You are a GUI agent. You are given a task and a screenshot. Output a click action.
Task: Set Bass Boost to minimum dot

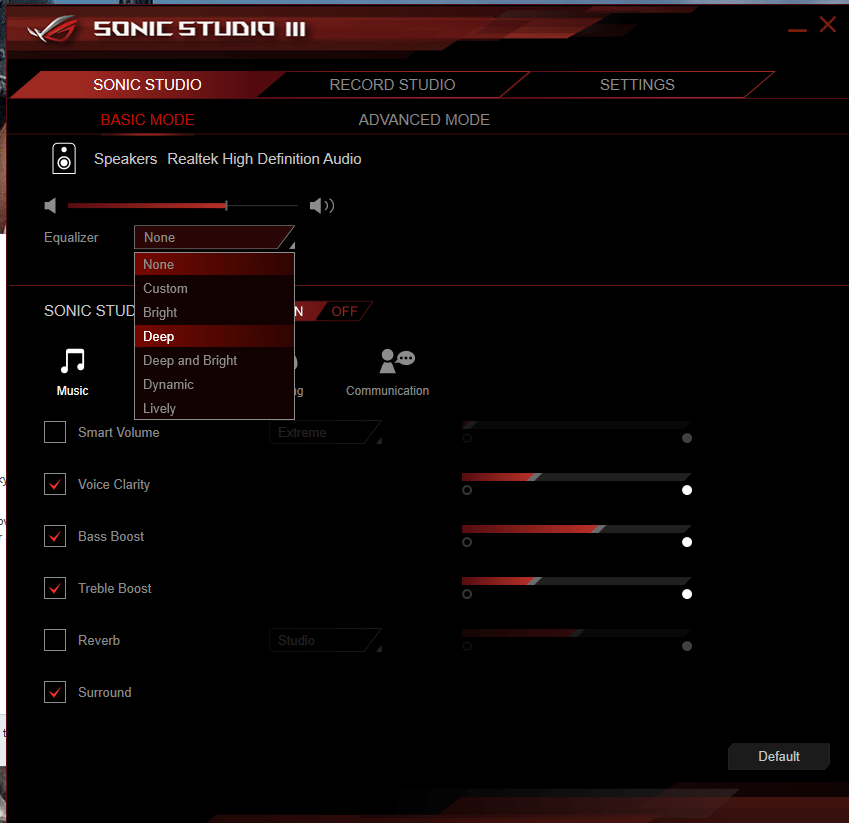pyautogui.click(x=467, y=542)
